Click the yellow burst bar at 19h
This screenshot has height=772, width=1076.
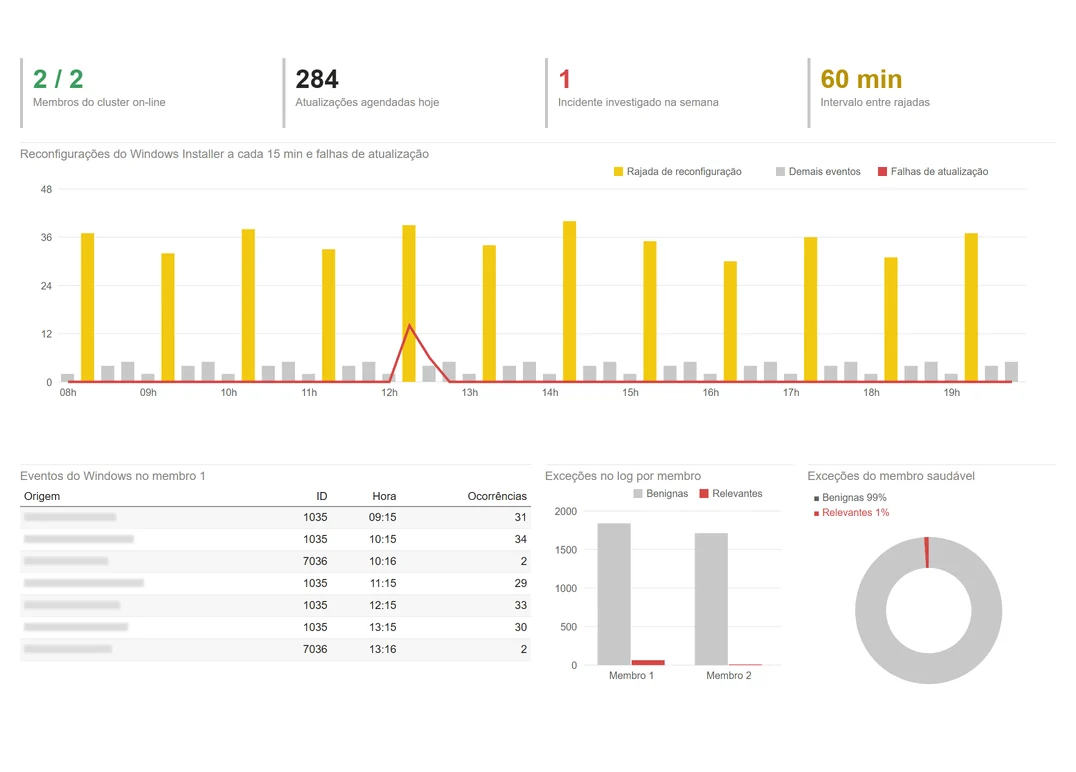tap(971, 307)
